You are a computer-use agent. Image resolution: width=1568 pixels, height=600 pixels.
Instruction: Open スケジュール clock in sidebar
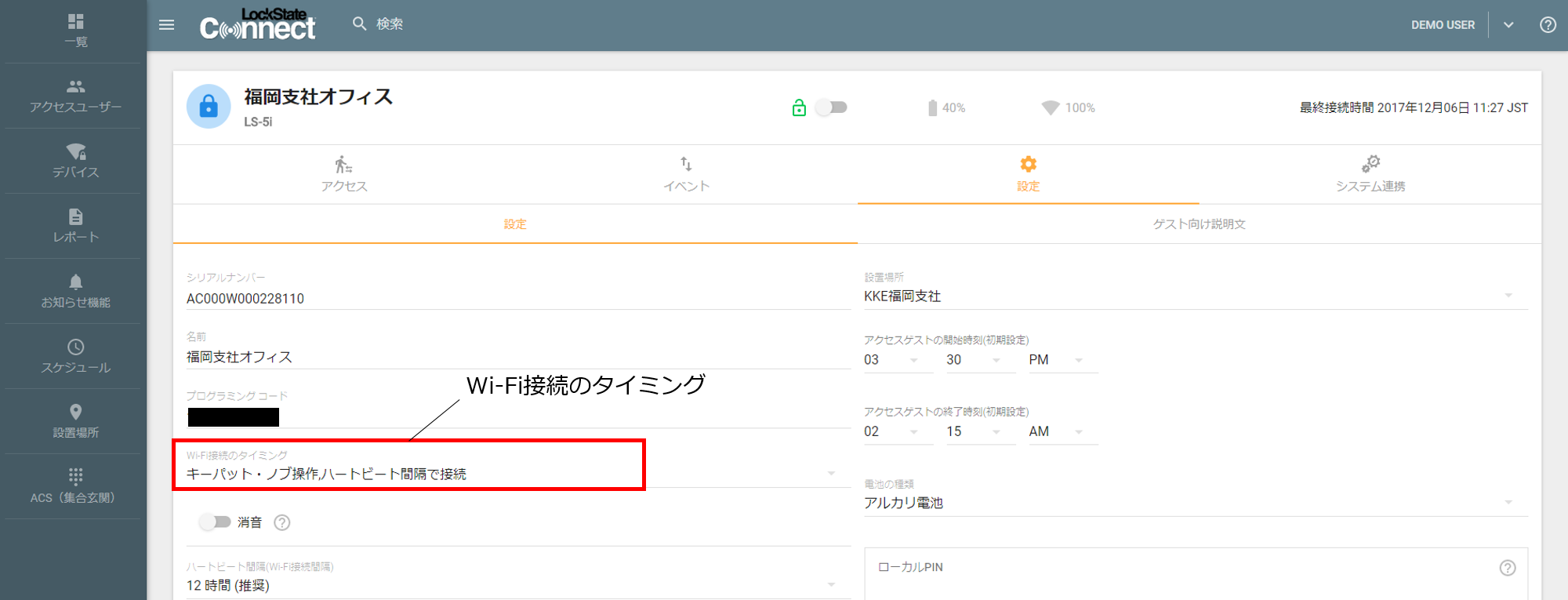[x=75, y=356]
